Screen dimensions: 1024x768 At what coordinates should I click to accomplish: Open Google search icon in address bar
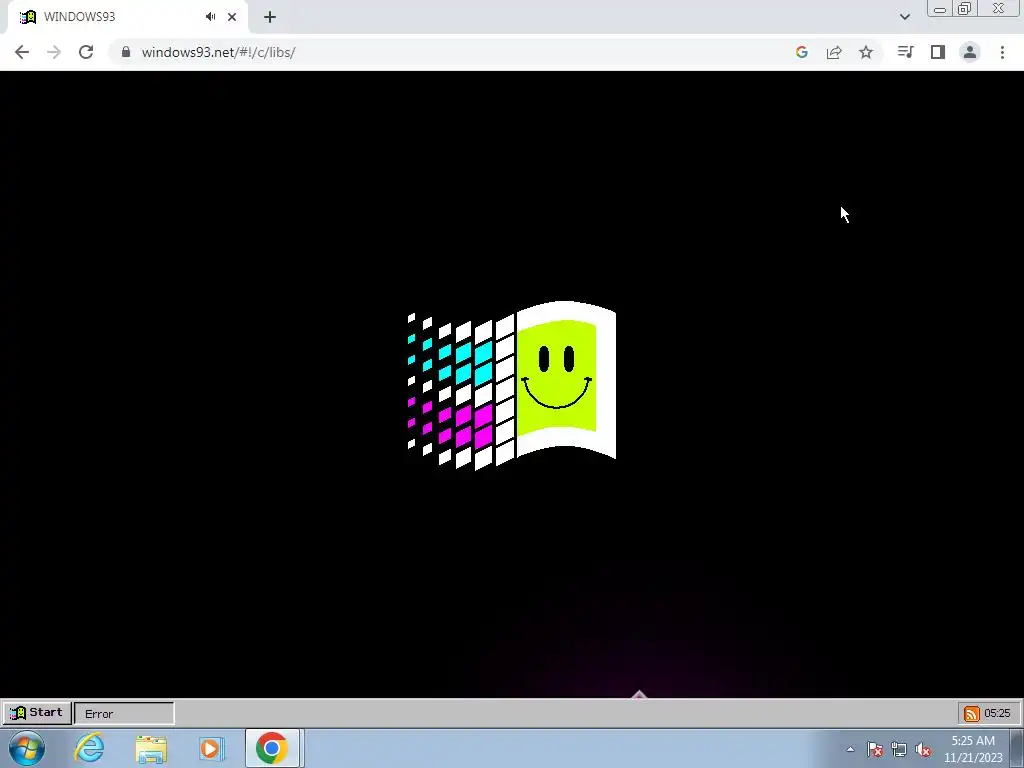point(801,52)
